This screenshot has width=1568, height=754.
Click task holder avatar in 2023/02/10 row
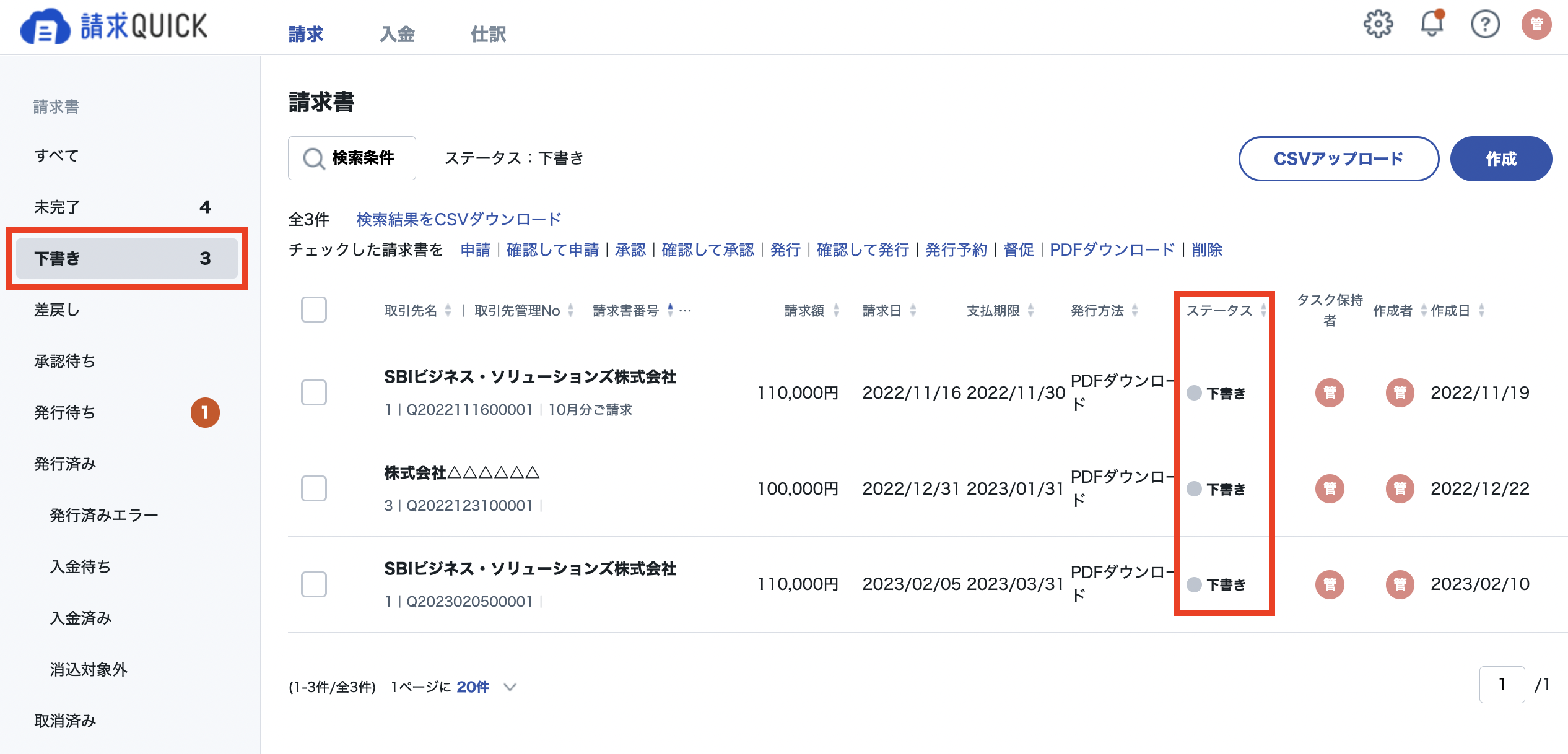click(x=1330, y=584)
